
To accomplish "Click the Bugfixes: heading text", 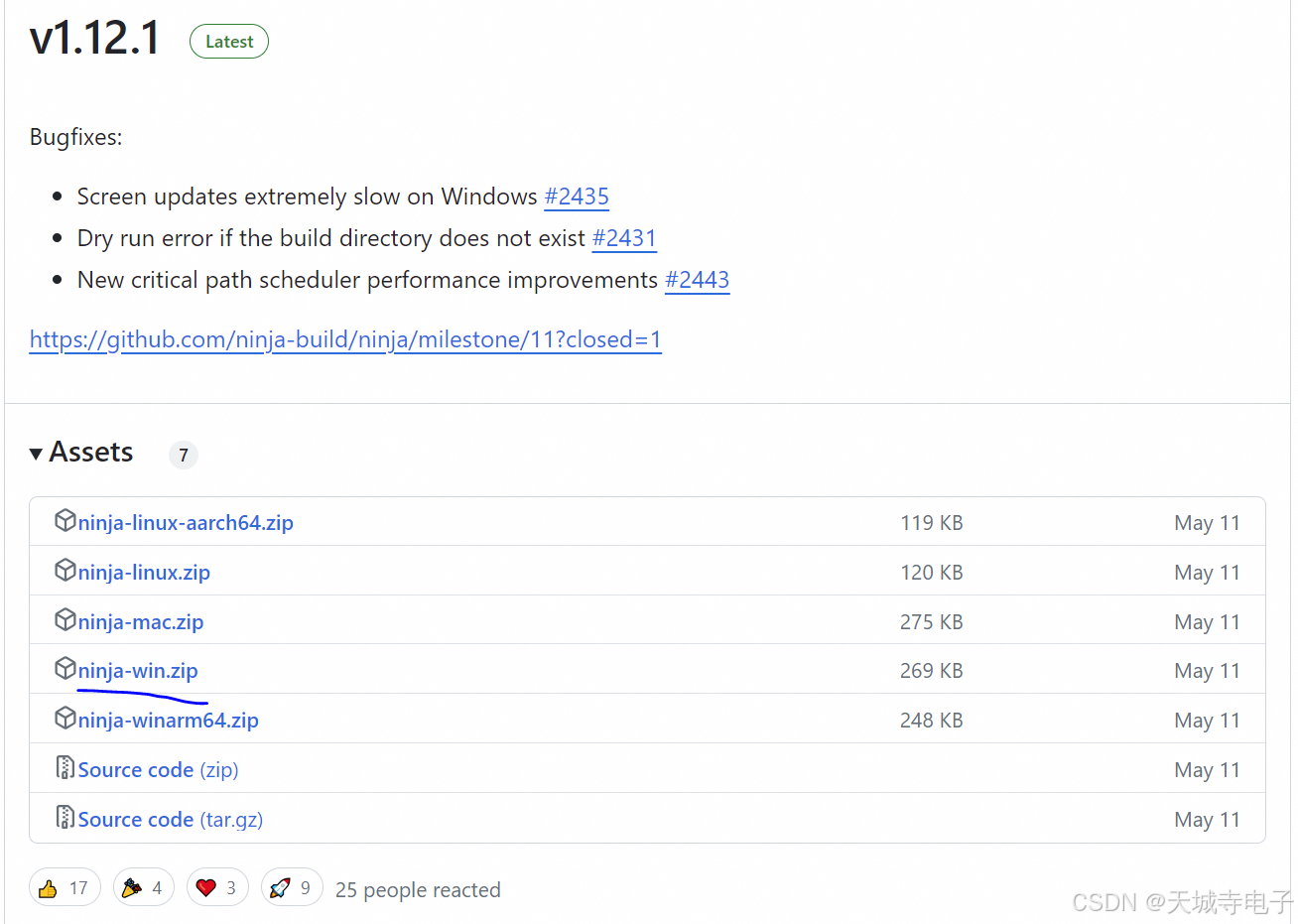I will (x=76, y=137).
